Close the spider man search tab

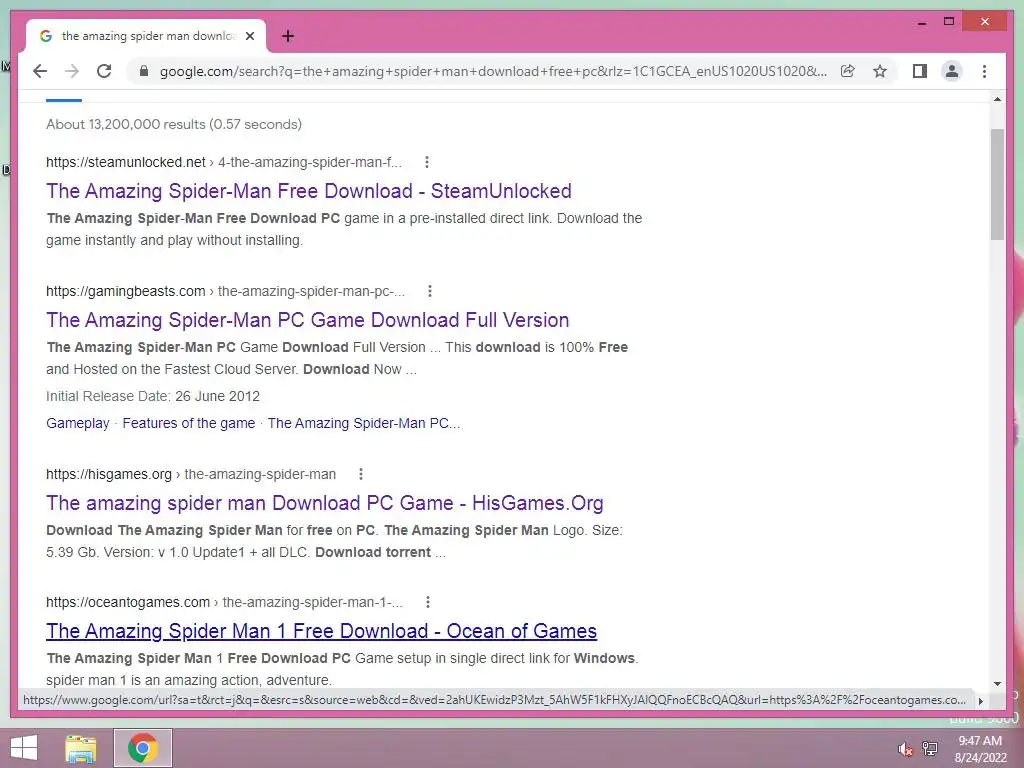click(249, 37)
